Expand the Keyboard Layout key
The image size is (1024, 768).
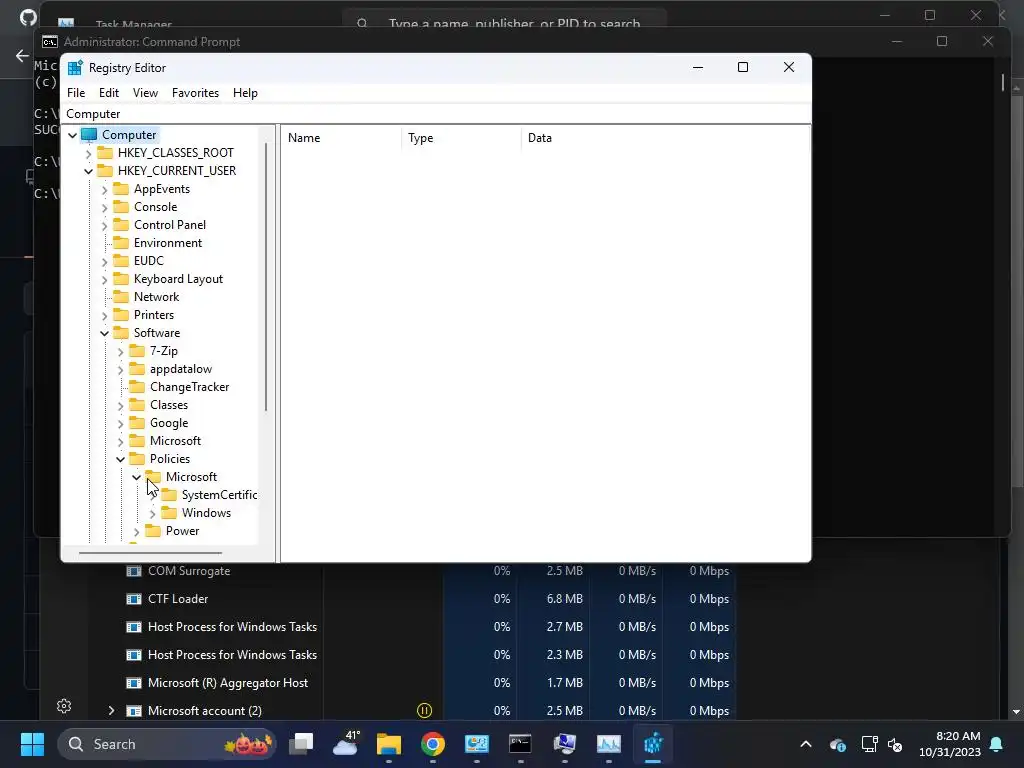[104, 280]
